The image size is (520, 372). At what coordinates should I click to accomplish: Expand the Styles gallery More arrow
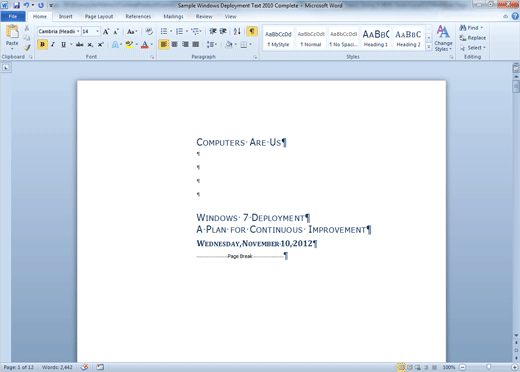[429, 47]
